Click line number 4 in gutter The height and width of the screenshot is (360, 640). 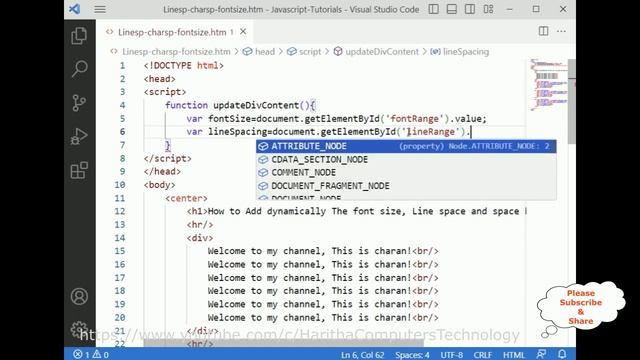pos(122,105)
